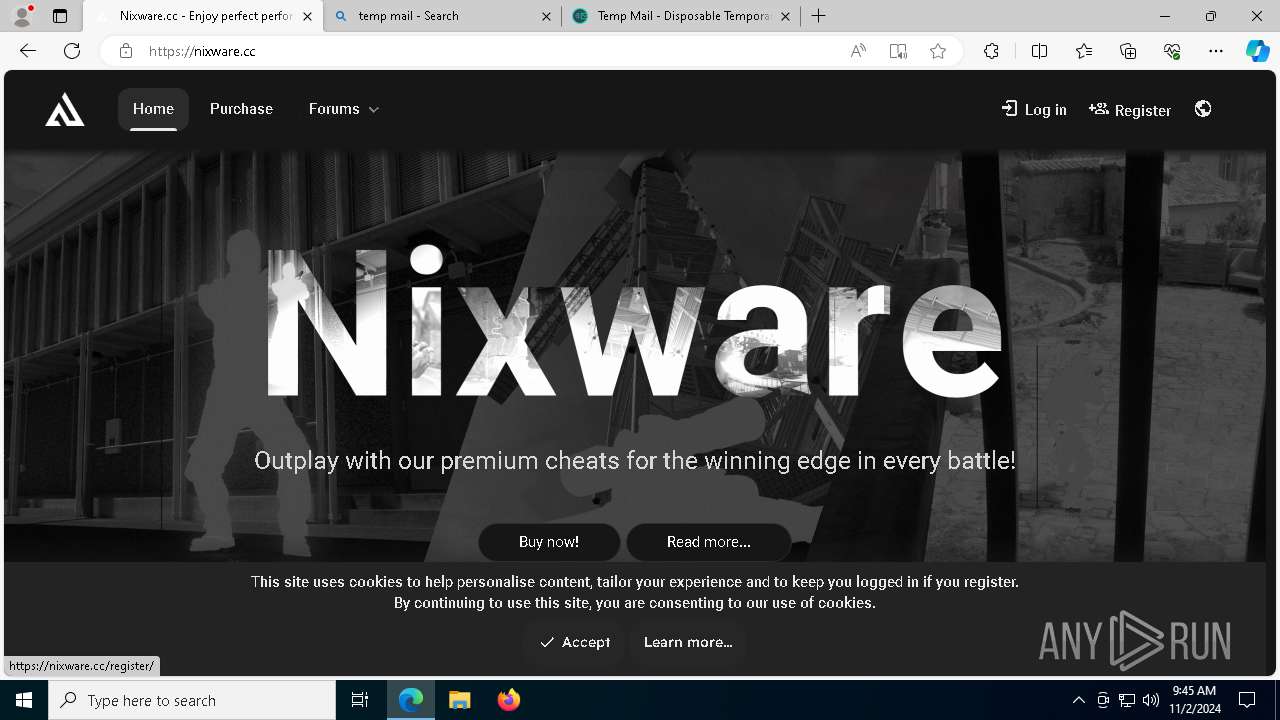Open the clock and calendar flyout
Screen dimensions: 1280x720
coord(1194,700)
